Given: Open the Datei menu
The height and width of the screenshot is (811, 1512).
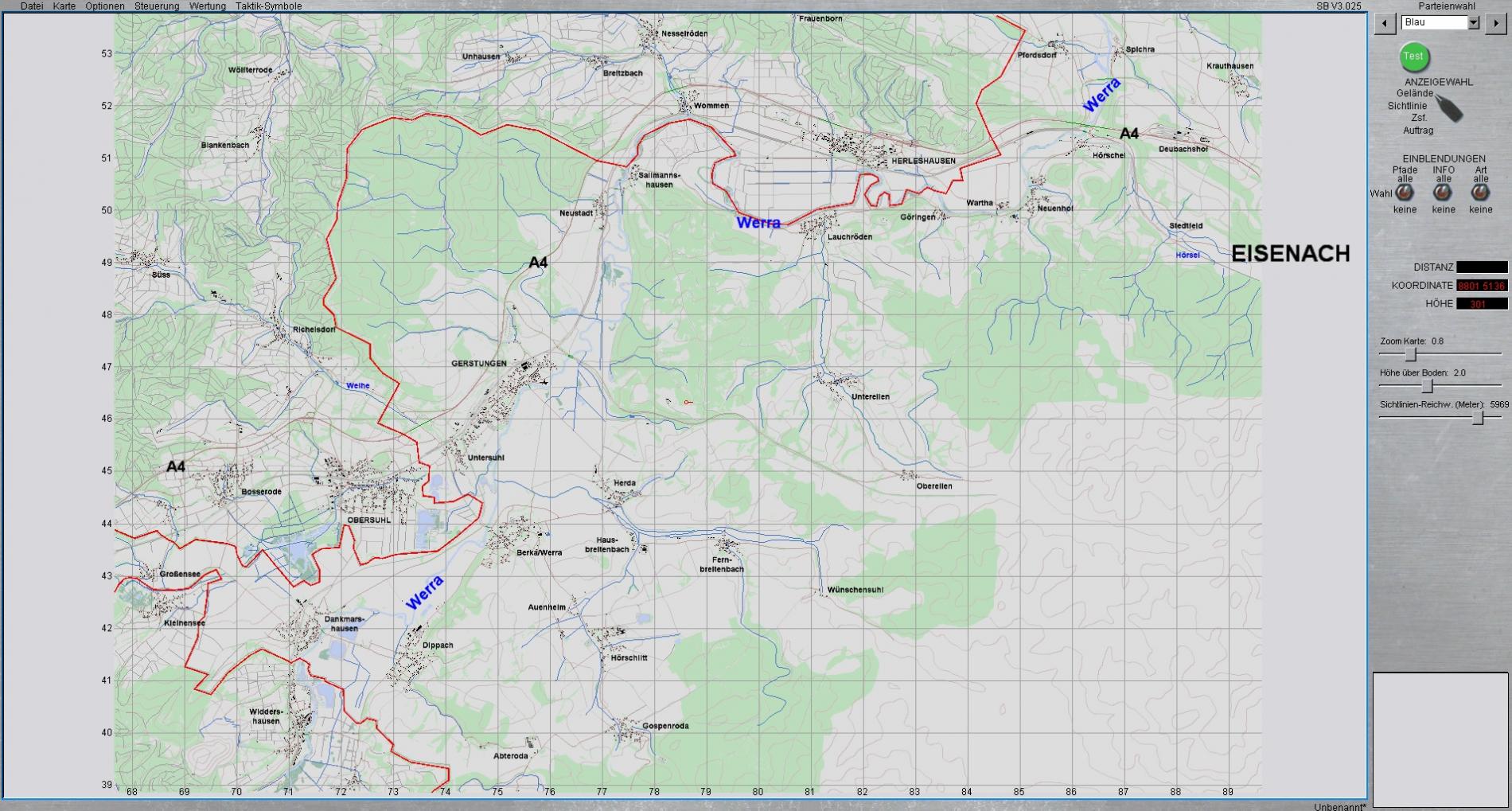Looking at the screenshot, I should [x=32, y=6].
